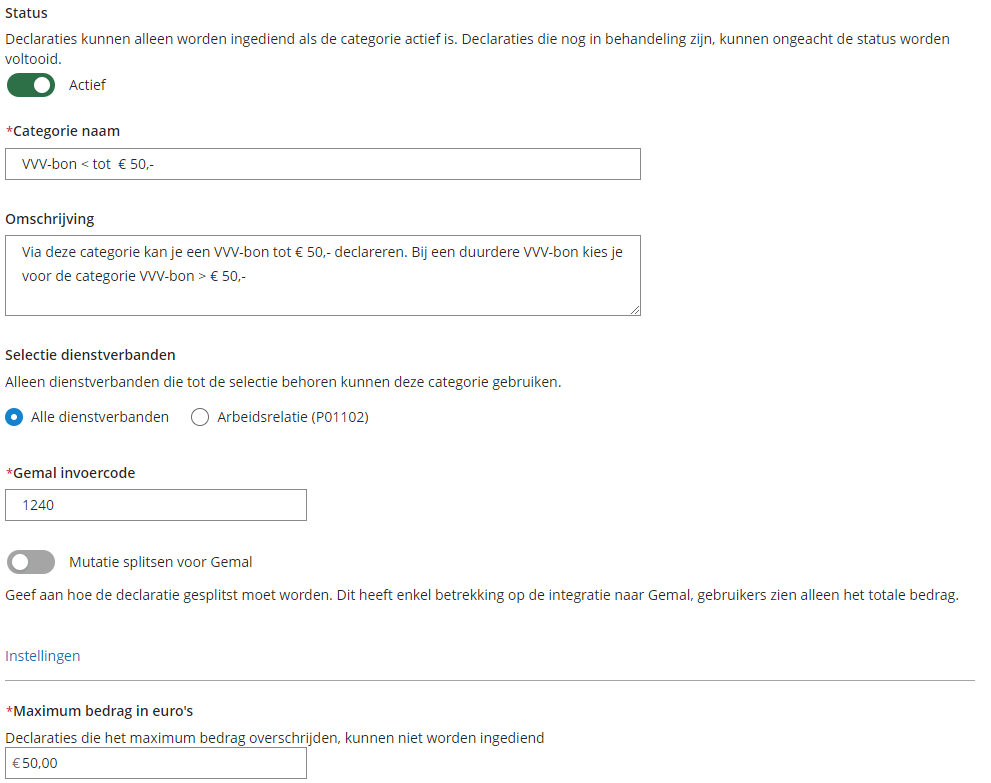The height and width of the screenshot is (783, 991).
Task: Focus the Omschrijving text area
Action: pos(322,275)
